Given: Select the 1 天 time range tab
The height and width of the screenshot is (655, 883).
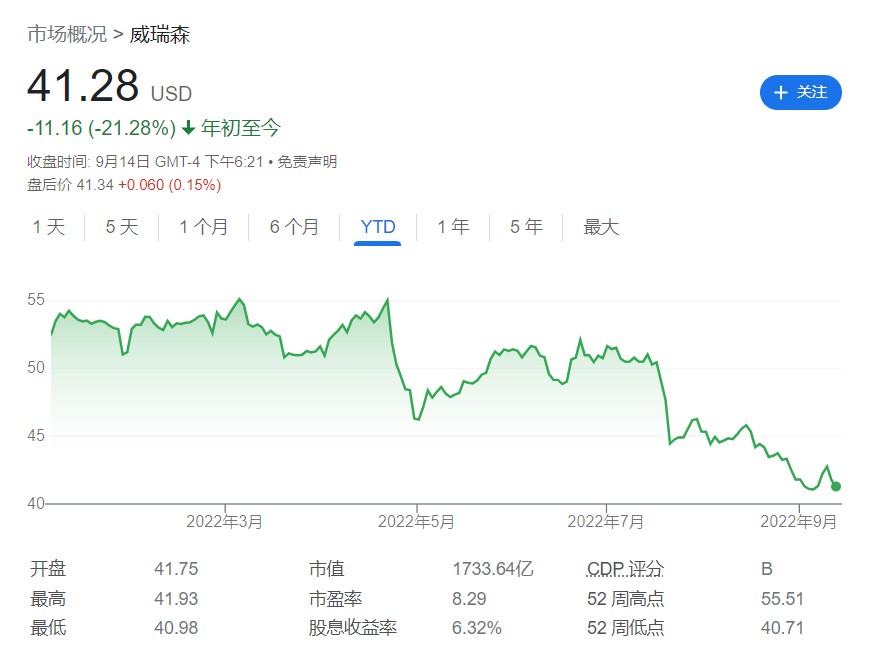Looking at the screenshot, I should (x=48, y=227).
